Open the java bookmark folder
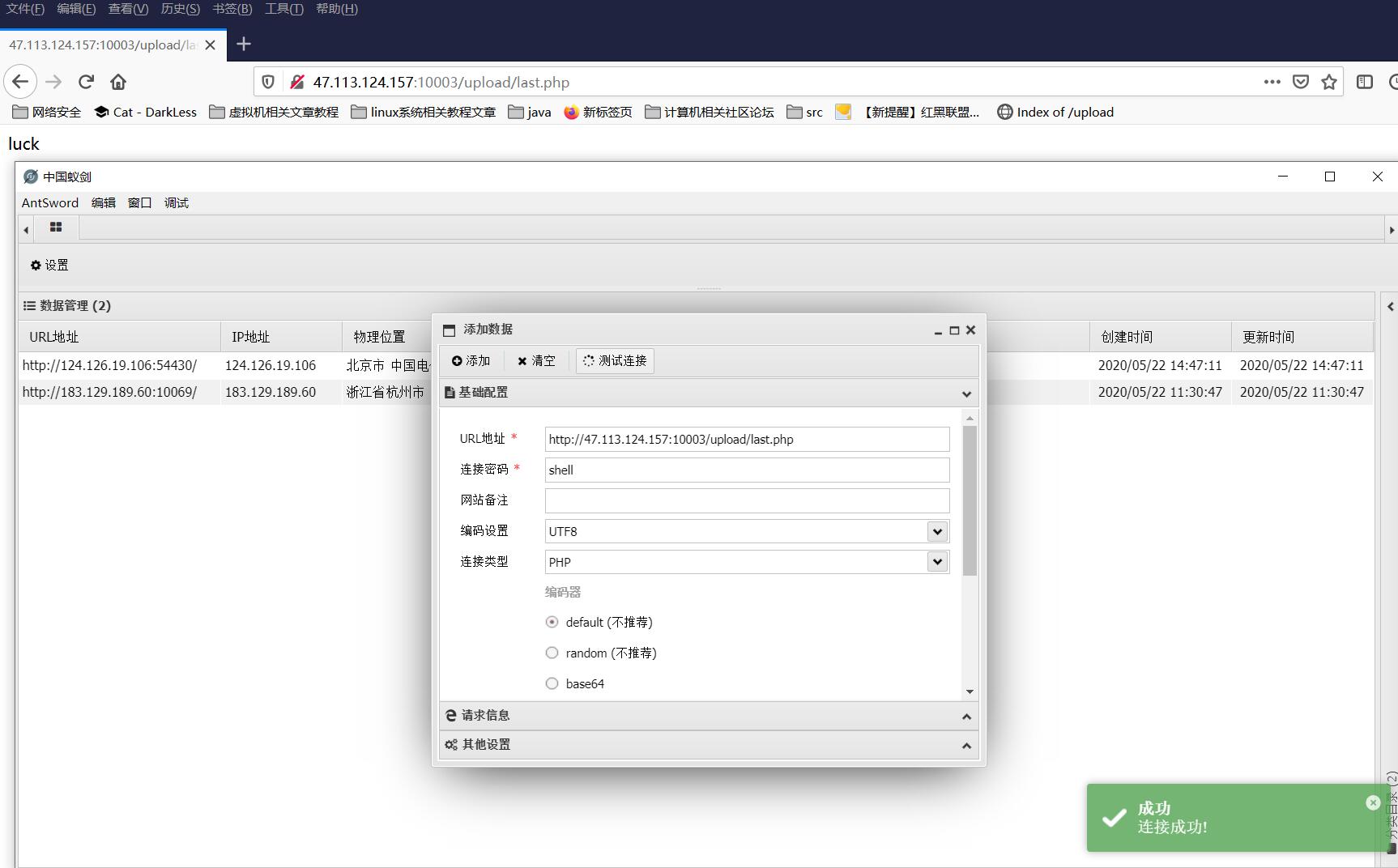 click(x=529, y=112)
